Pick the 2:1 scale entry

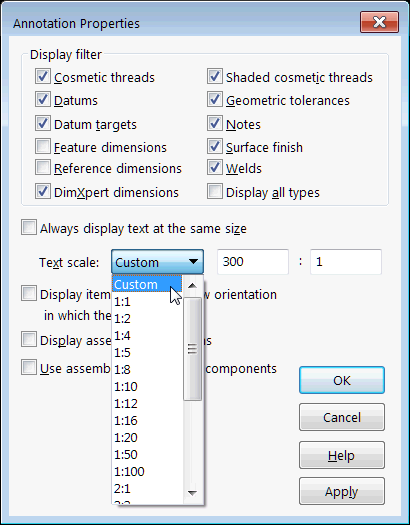tap(147, 489)
